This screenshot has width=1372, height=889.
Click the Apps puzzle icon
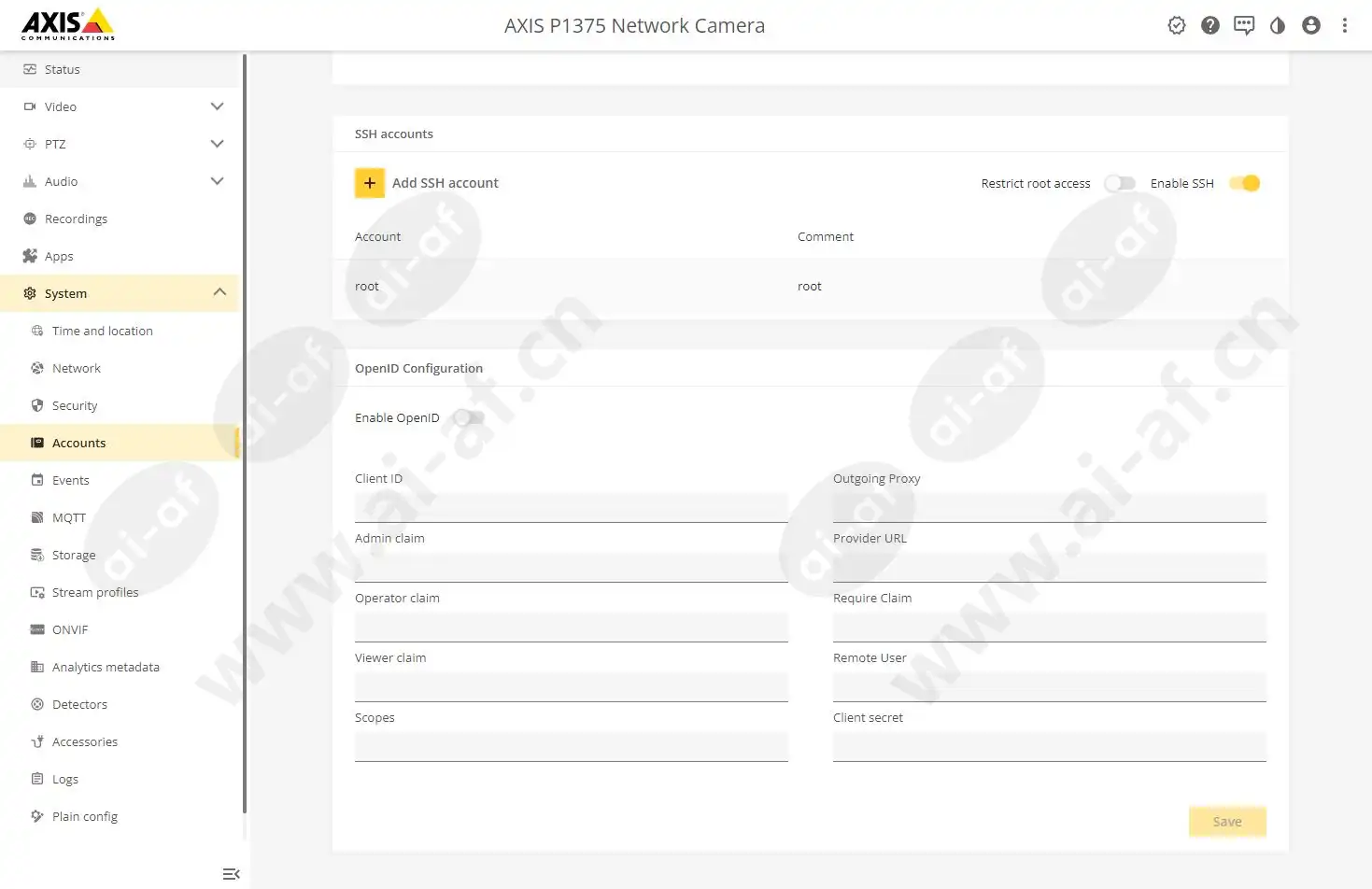(x=30, y=256)
